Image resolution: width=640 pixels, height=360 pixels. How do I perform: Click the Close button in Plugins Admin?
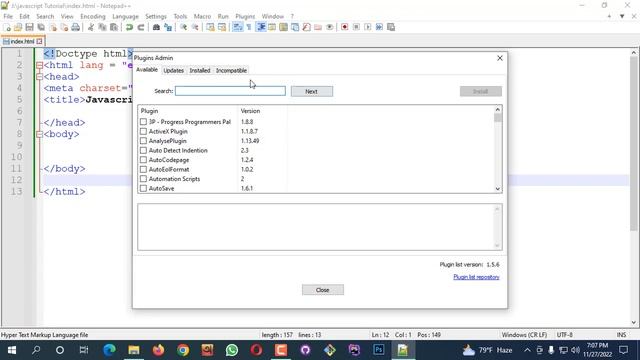point(322,290)
